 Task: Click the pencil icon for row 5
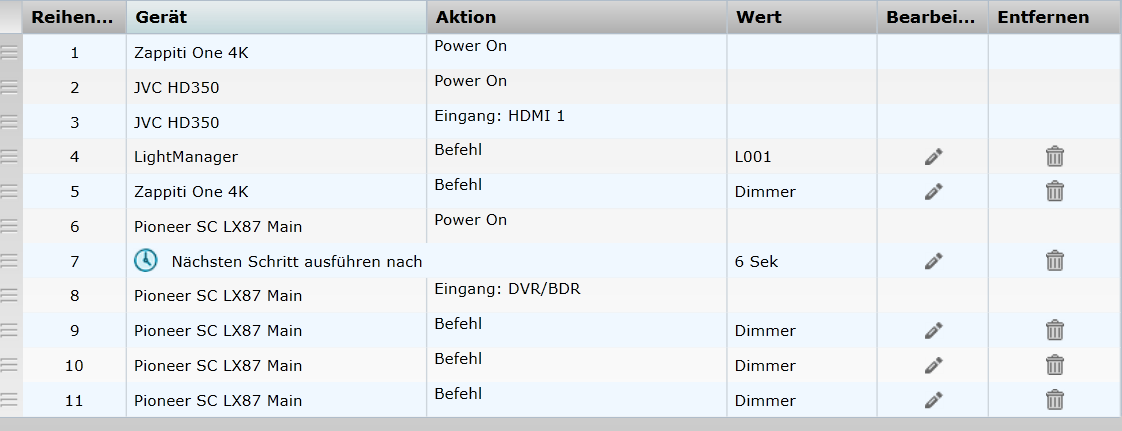[933, 191]
